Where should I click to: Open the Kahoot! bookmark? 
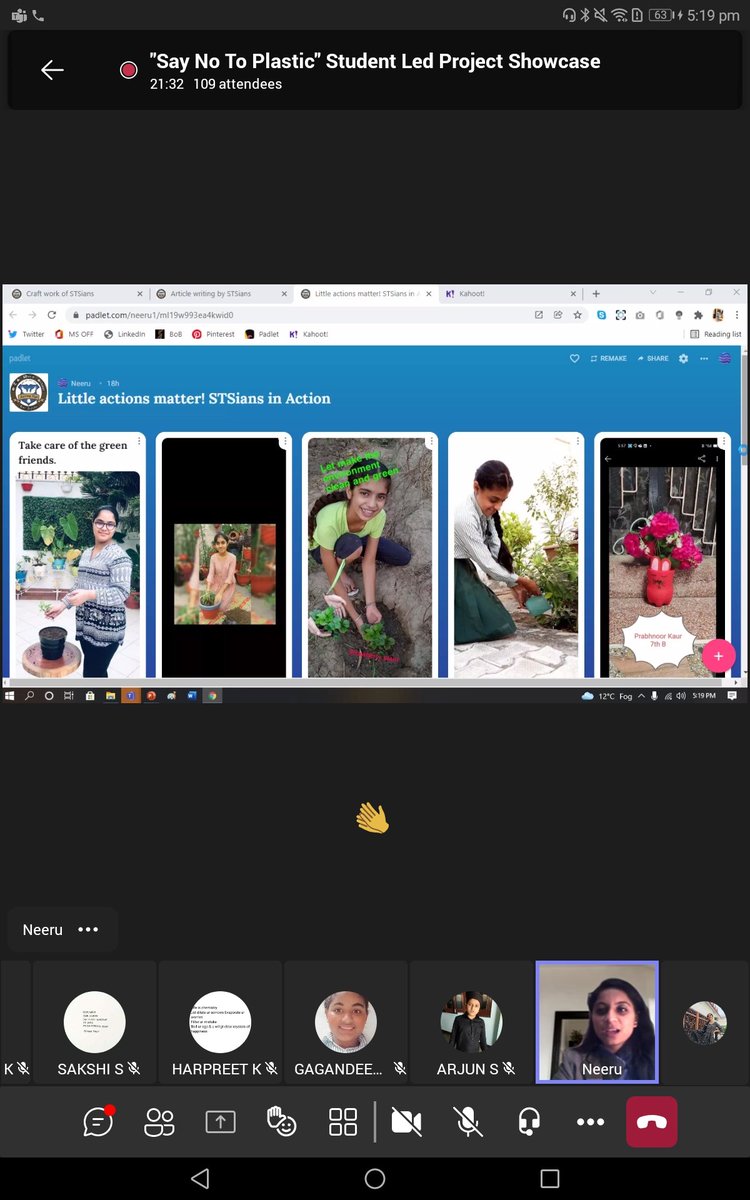pyautogui.click(x=308, y=334)
